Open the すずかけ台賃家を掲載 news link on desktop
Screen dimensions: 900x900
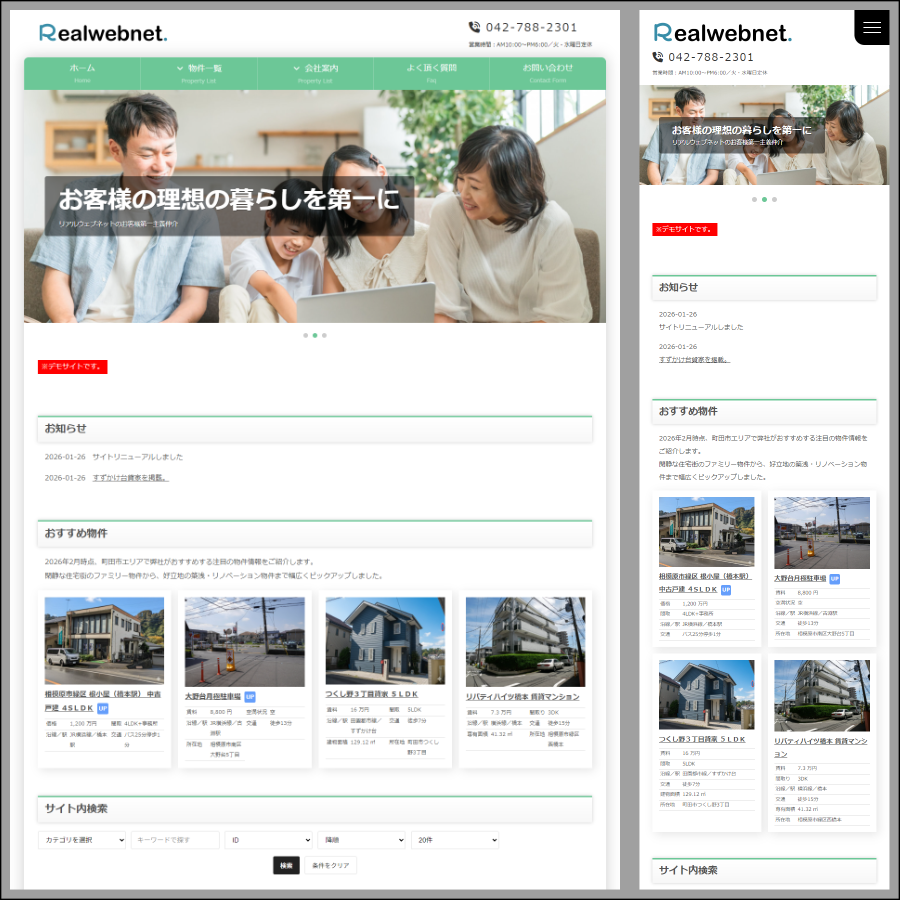(130, 478)
